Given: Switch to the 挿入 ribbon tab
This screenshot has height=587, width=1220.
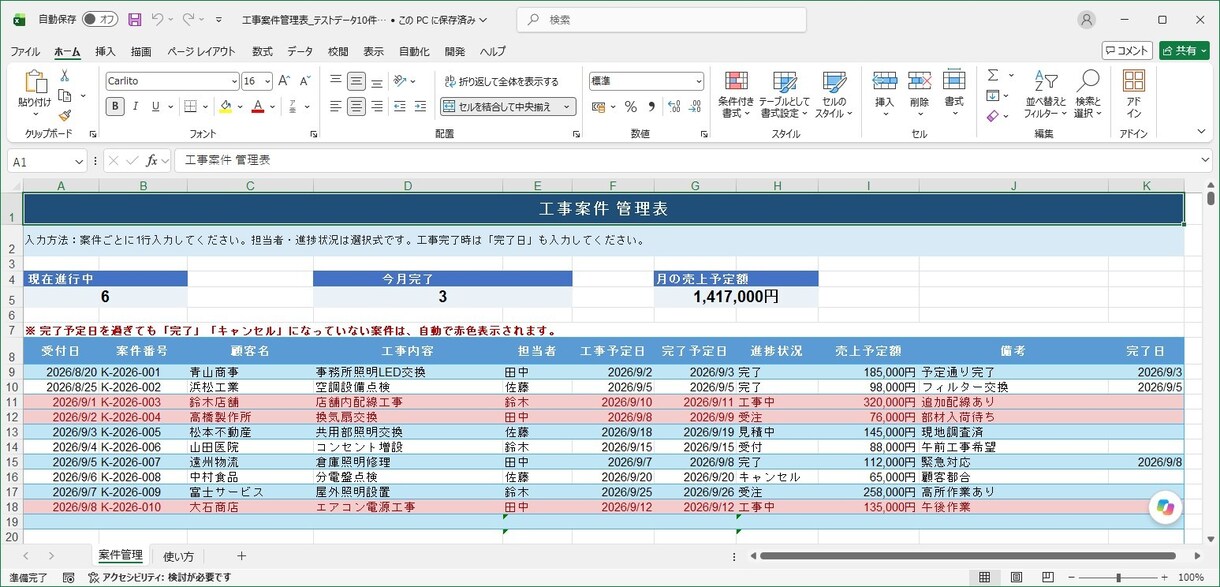Looking at the screenshot, I should 105,51.
